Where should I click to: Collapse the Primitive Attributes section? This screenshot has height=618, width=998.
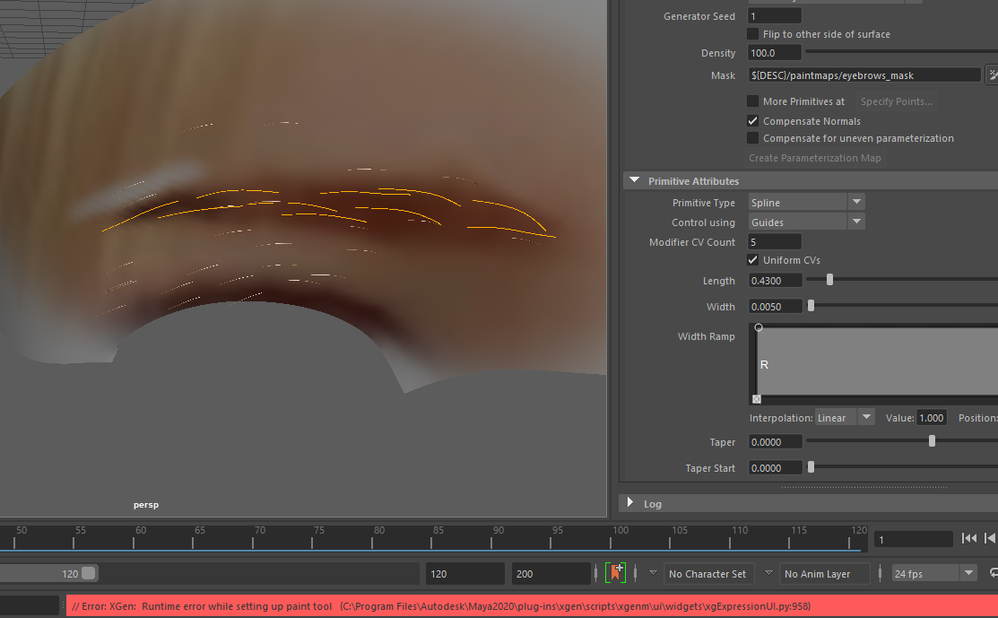(x=634, y=181)
